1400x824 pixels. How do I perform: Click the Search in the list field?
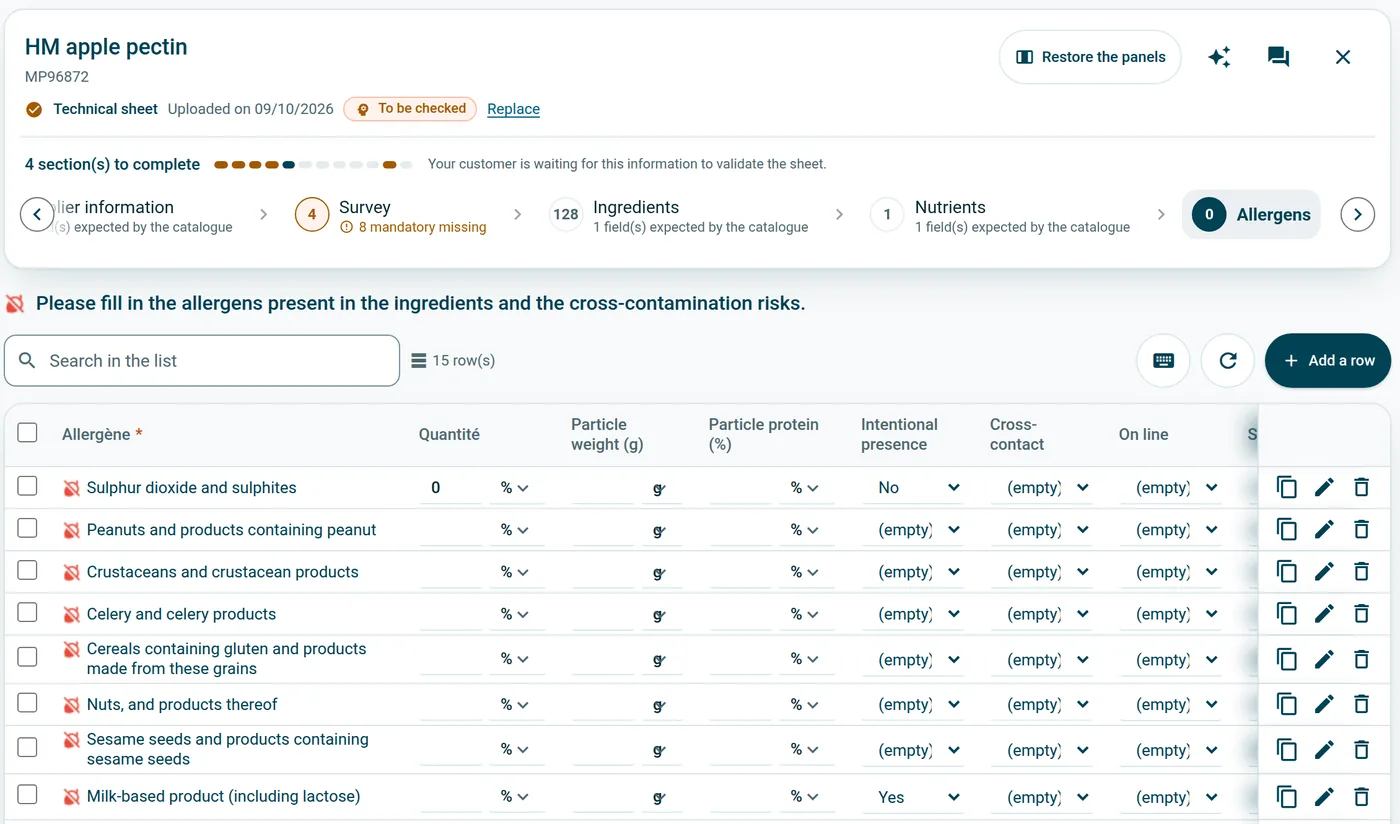tap(202, 361)
